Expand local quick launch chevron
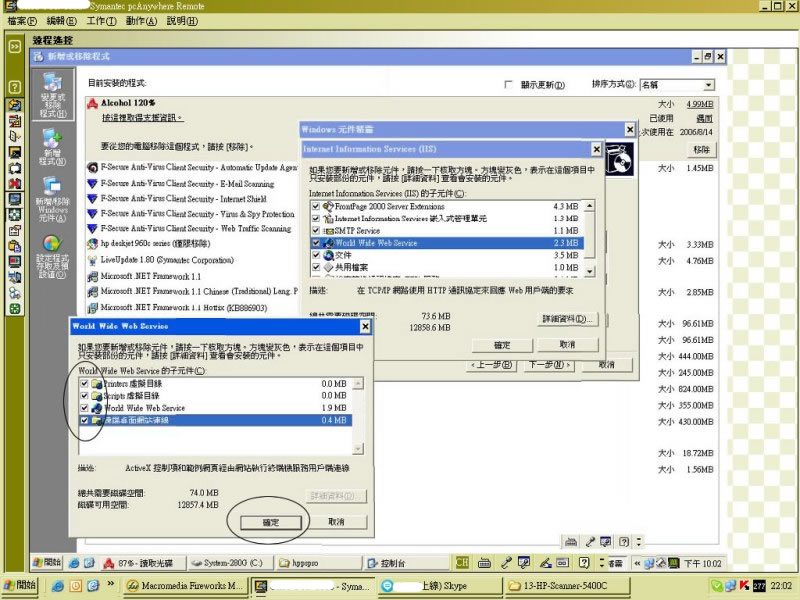 point(110,584)
